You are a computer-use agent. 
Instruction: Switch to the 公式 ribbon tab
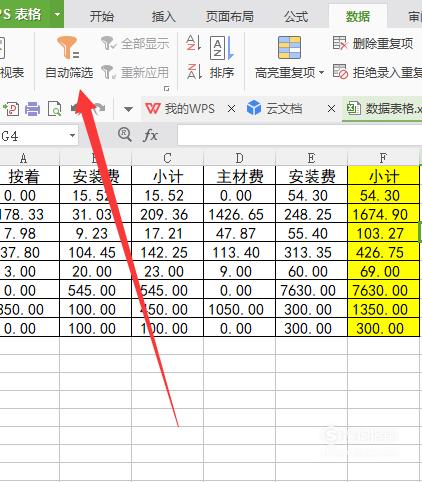[296, 16]
